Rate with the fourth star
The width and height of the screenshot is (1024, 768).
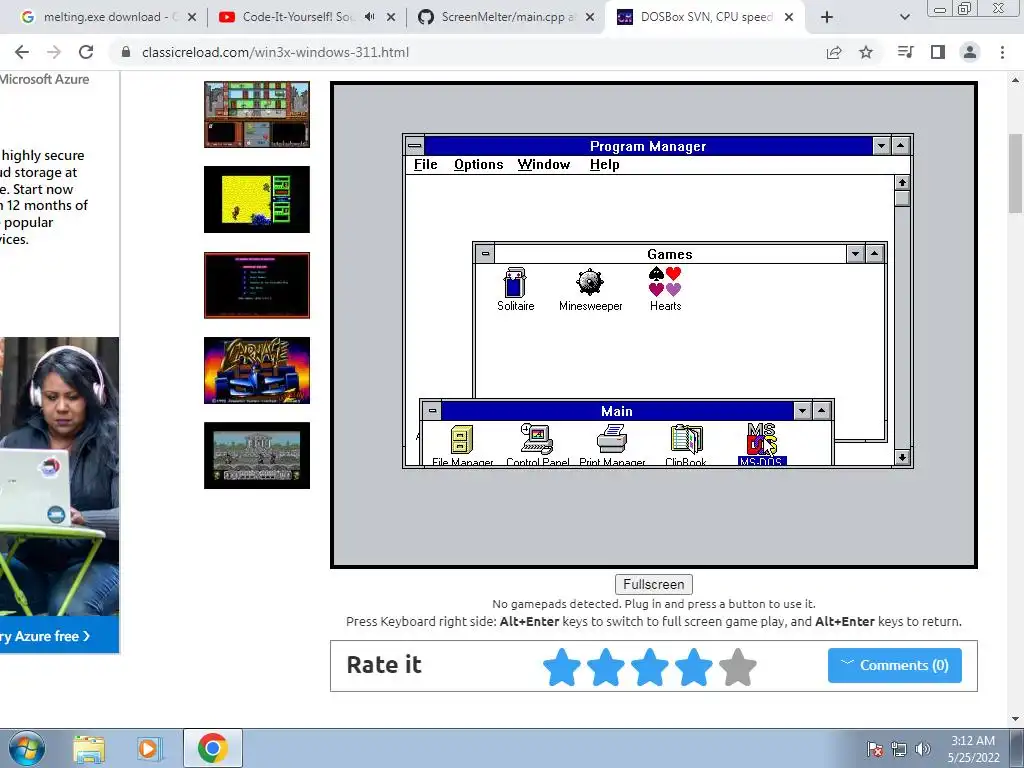tap(694, 667)
